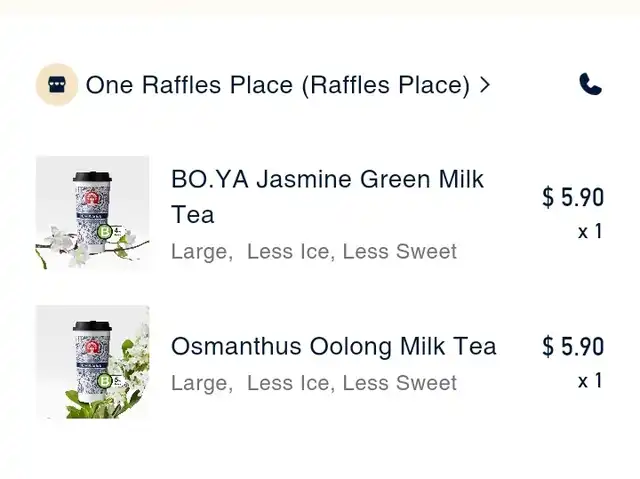The height and width of the screenshot is (479, 640).
Task: Click the x1 quantity for Osmanthus Oolong Milk Tea
Action: (590, 381)
